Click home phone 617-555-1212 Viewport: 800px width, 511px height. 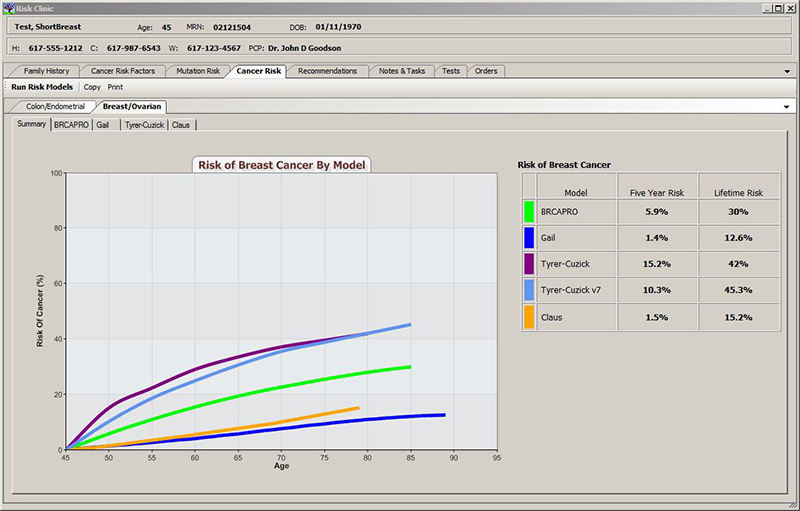pyautogui.click(x=55, y=48)
